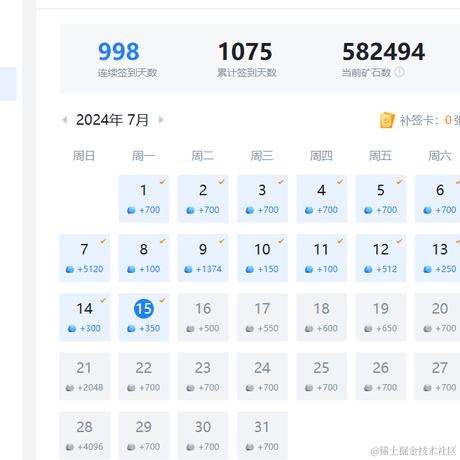Select July 29 calendar cell

coord(144,435)
